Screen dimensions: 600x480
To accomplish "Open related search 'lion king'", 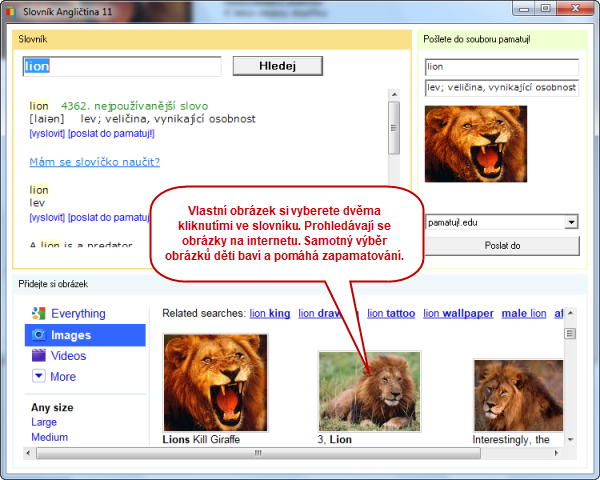I will pos(270,313).
